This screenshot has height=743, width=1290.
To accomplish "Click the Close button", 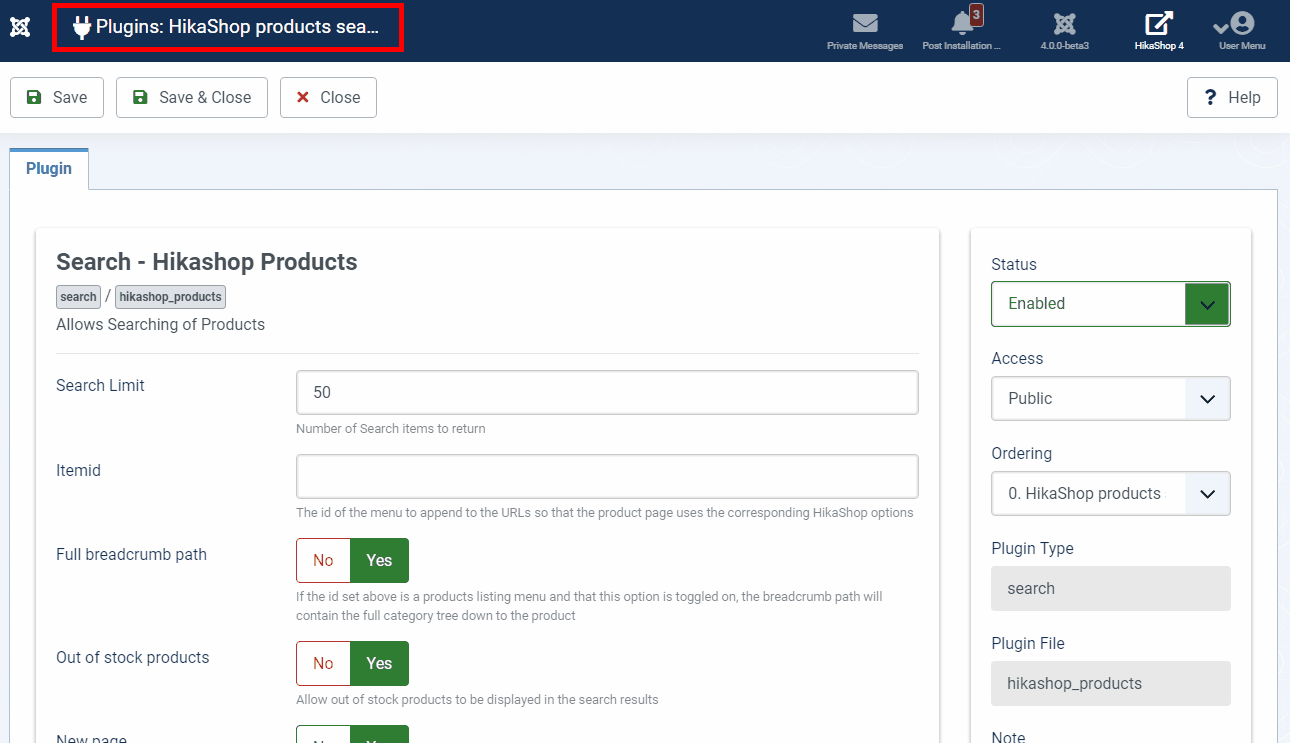I will [328, 97].
